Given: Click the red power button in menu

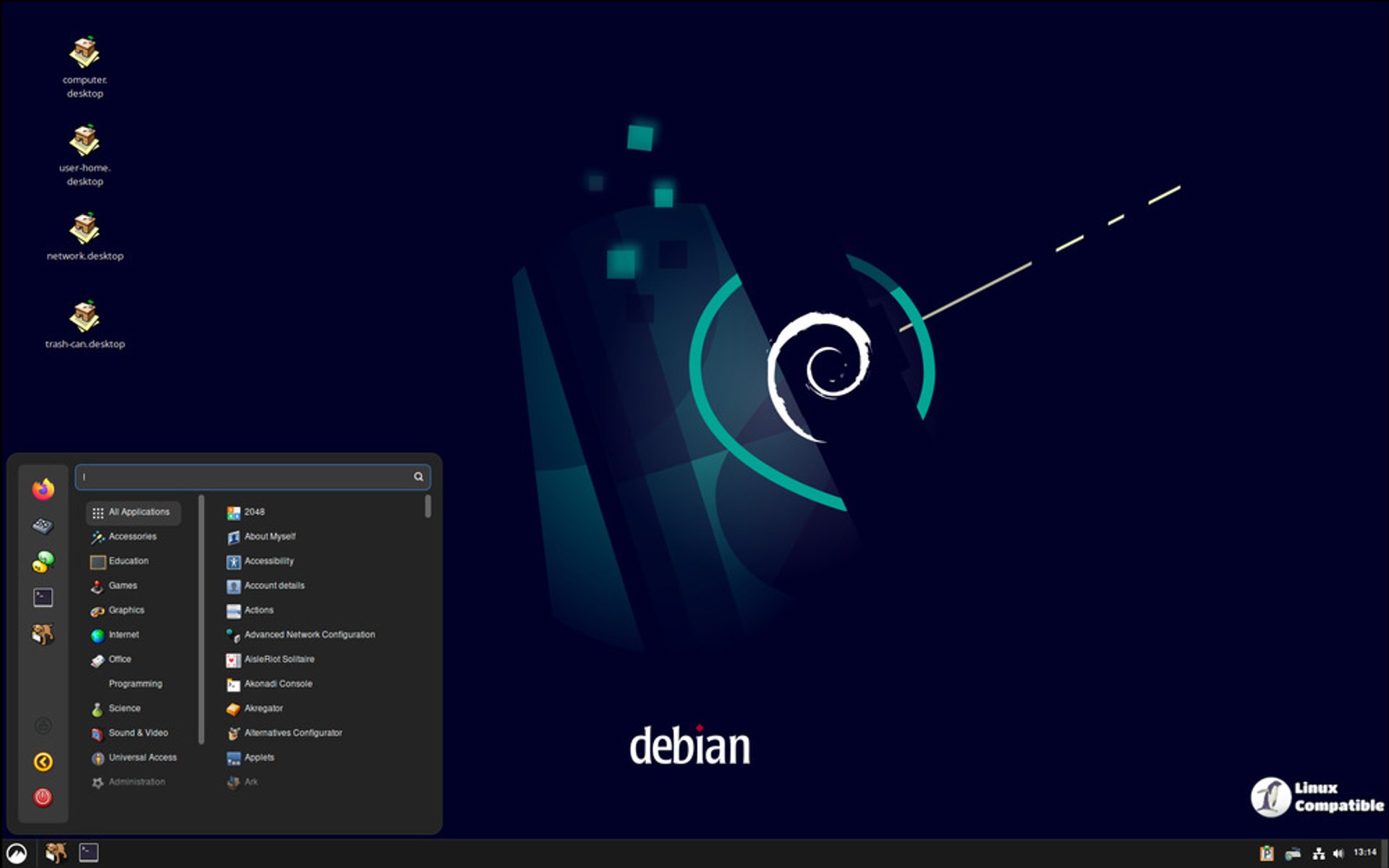Looking at the screenshot, I should tap(43, 797).
